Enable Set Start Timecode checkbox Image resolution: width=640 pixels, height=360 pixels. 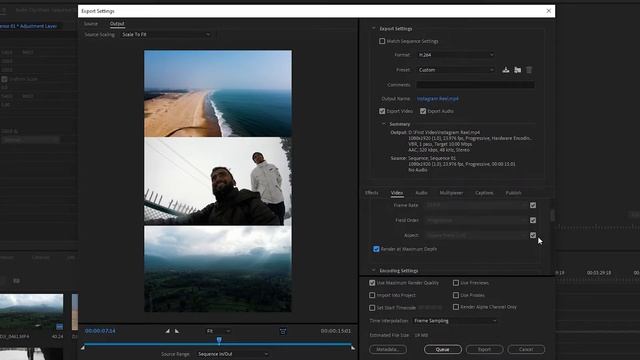click(372, 307)
